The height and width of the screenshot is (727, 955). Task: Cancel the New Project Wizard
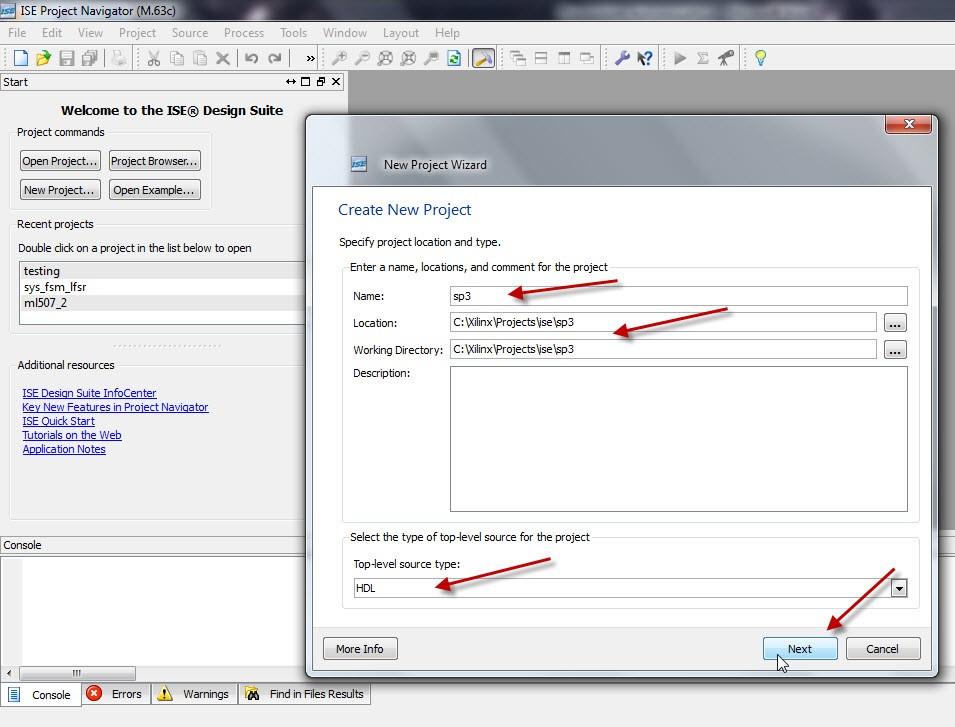[883, 649]
